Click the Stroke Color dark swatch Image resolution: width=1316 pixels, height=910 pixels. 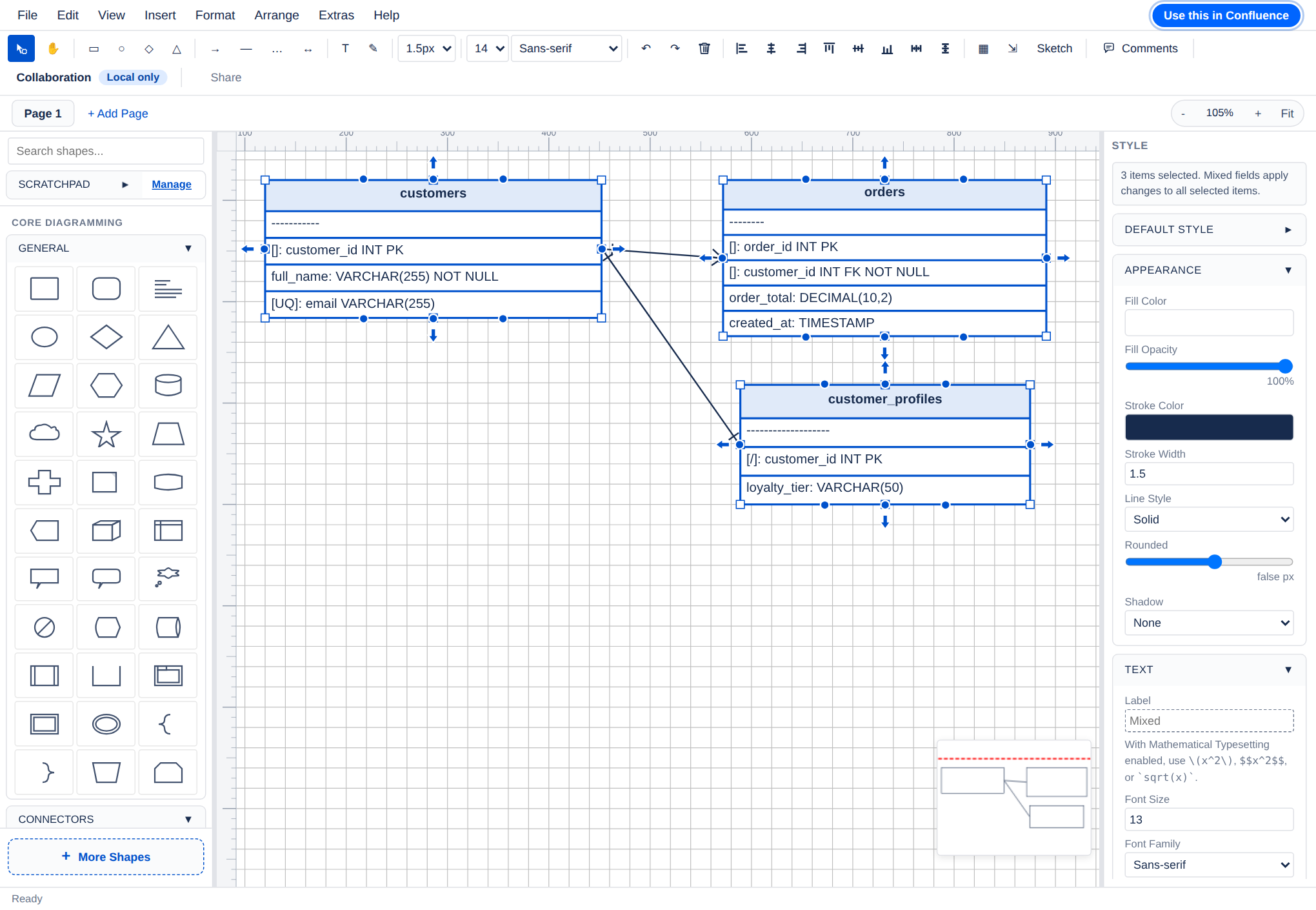[x=1209, y=427]
